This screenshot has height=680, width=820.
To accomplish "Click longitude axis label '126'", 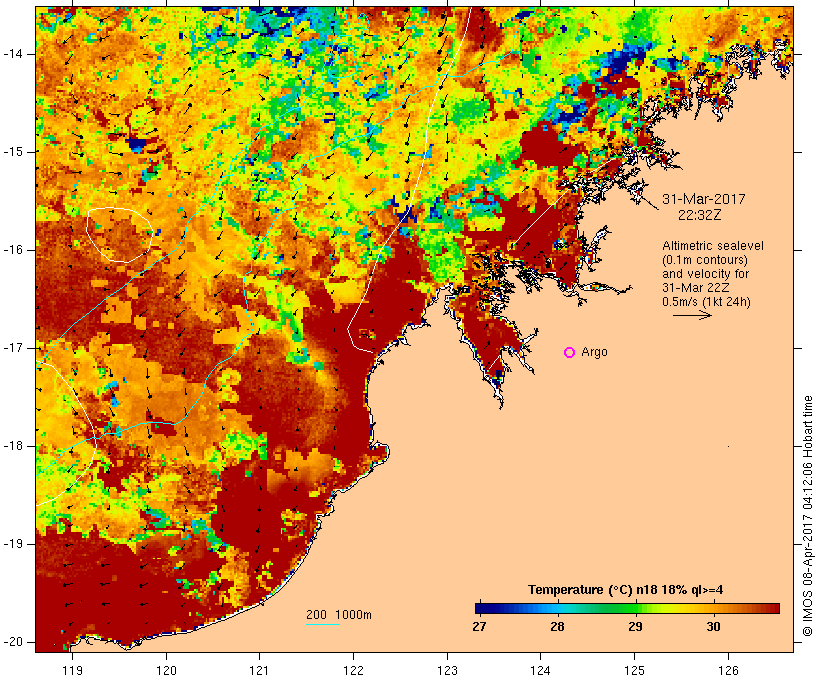I will [x=728, y=670].
